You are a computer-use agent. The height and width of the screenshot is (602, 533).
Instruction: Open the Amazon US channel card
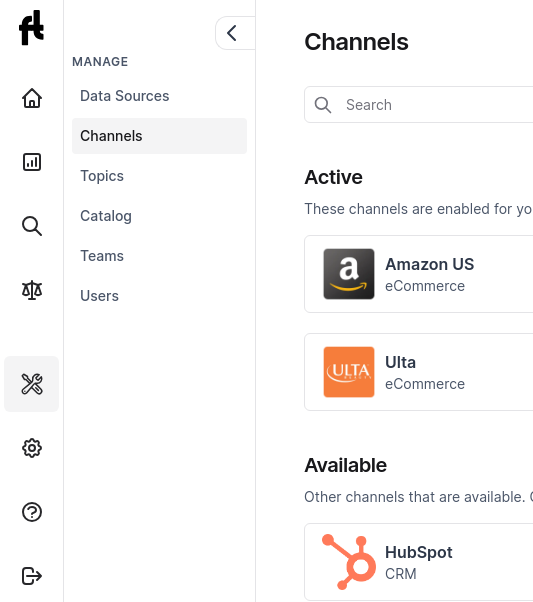(419, 274)
